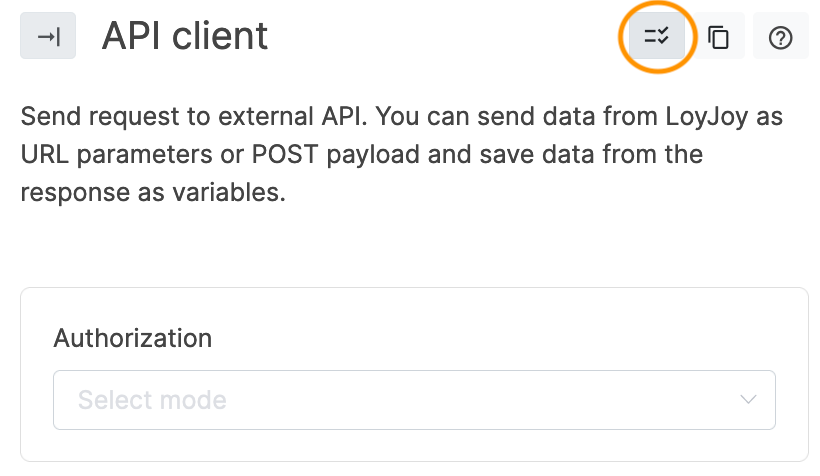Viewport: 820px width, 476px height.
Task: Click the two overlapping squares icon
Action: (x=718, y=37)
